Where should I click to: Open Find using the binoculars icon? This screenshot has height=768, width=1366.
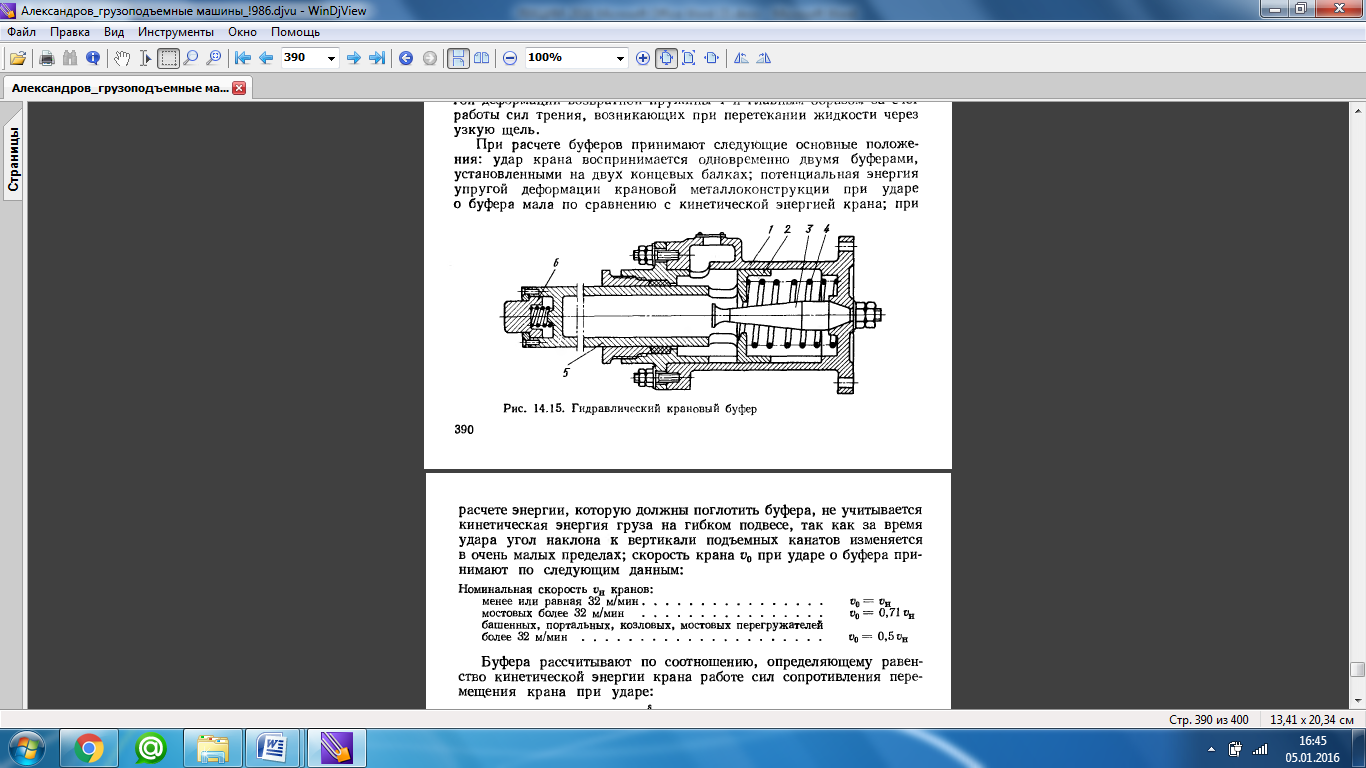pyautogui.click(x=70, y=58)
